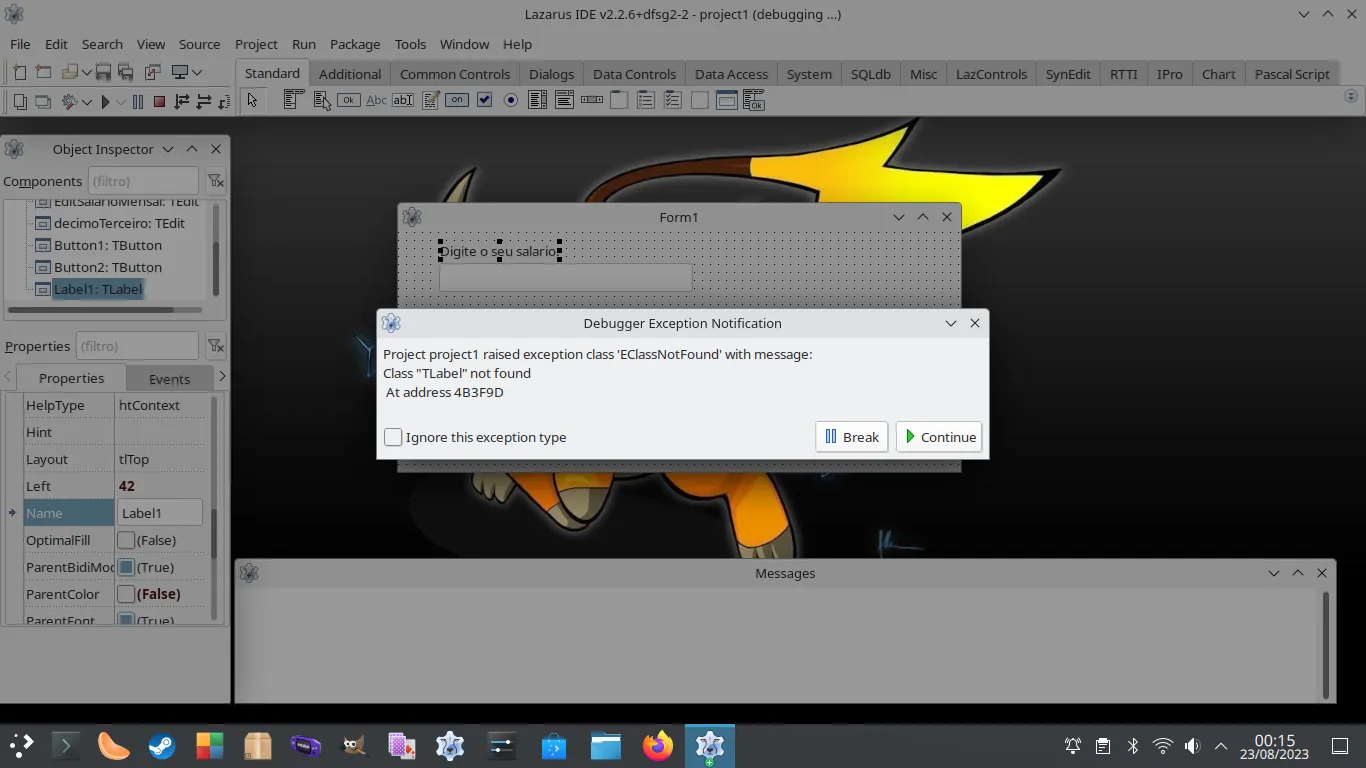Clear the Properties filter icon
1366x768 pixels.
click(215, 346)
